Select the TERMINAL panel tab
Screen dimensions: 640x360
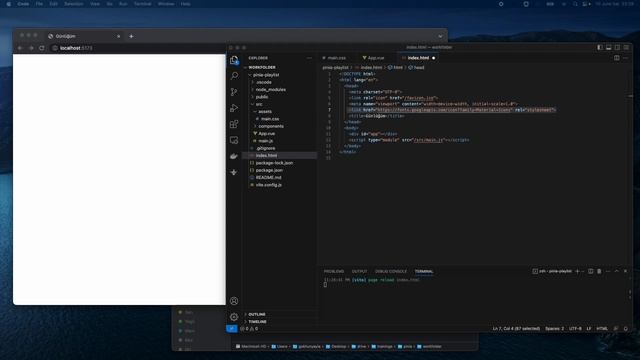424,271
